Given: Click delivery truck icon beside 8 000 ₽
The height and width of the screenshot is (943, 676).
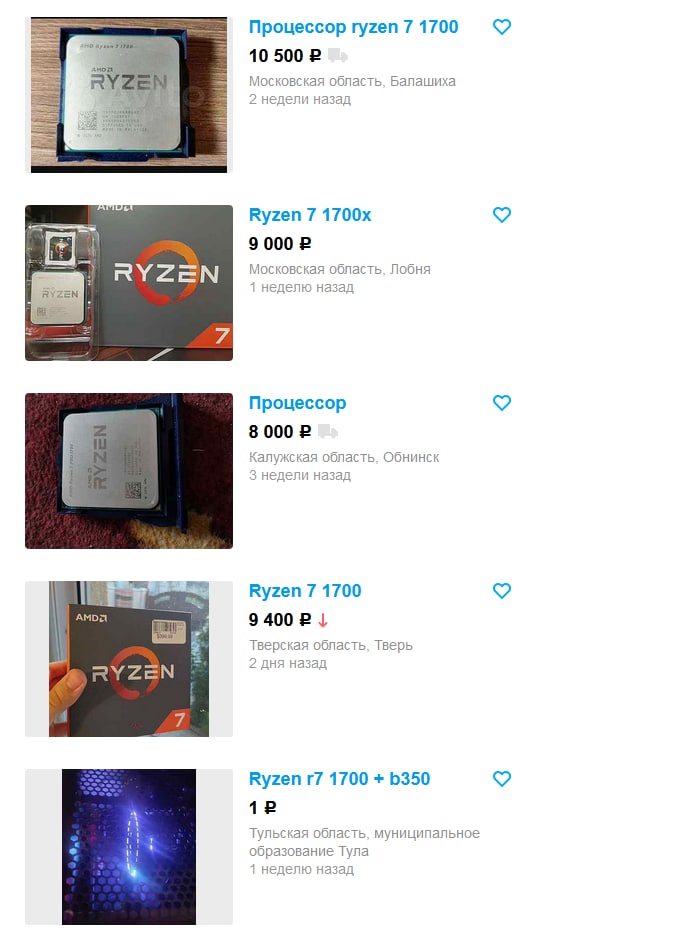Looking at the screenshot, I should click(328, 431).
